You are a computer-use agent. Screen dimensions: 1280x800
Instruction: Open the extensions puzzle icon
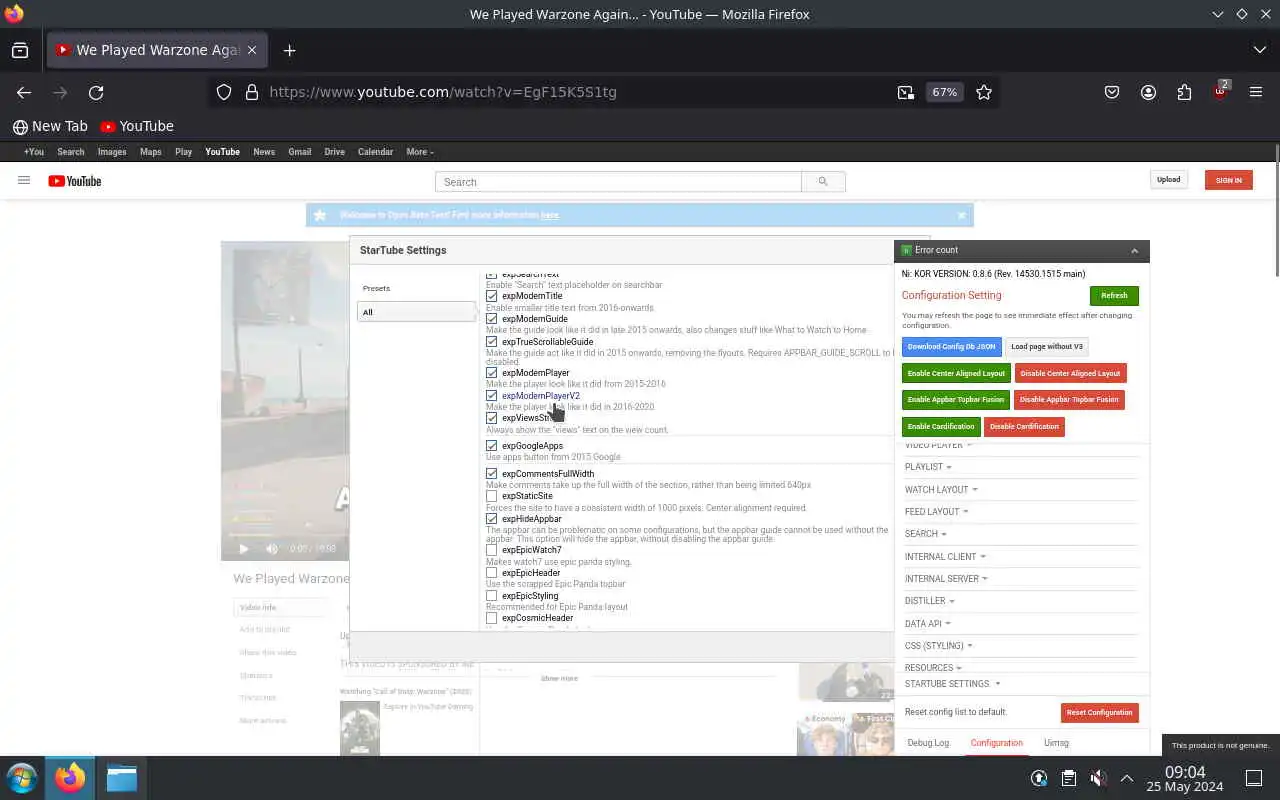point(1184,92)
